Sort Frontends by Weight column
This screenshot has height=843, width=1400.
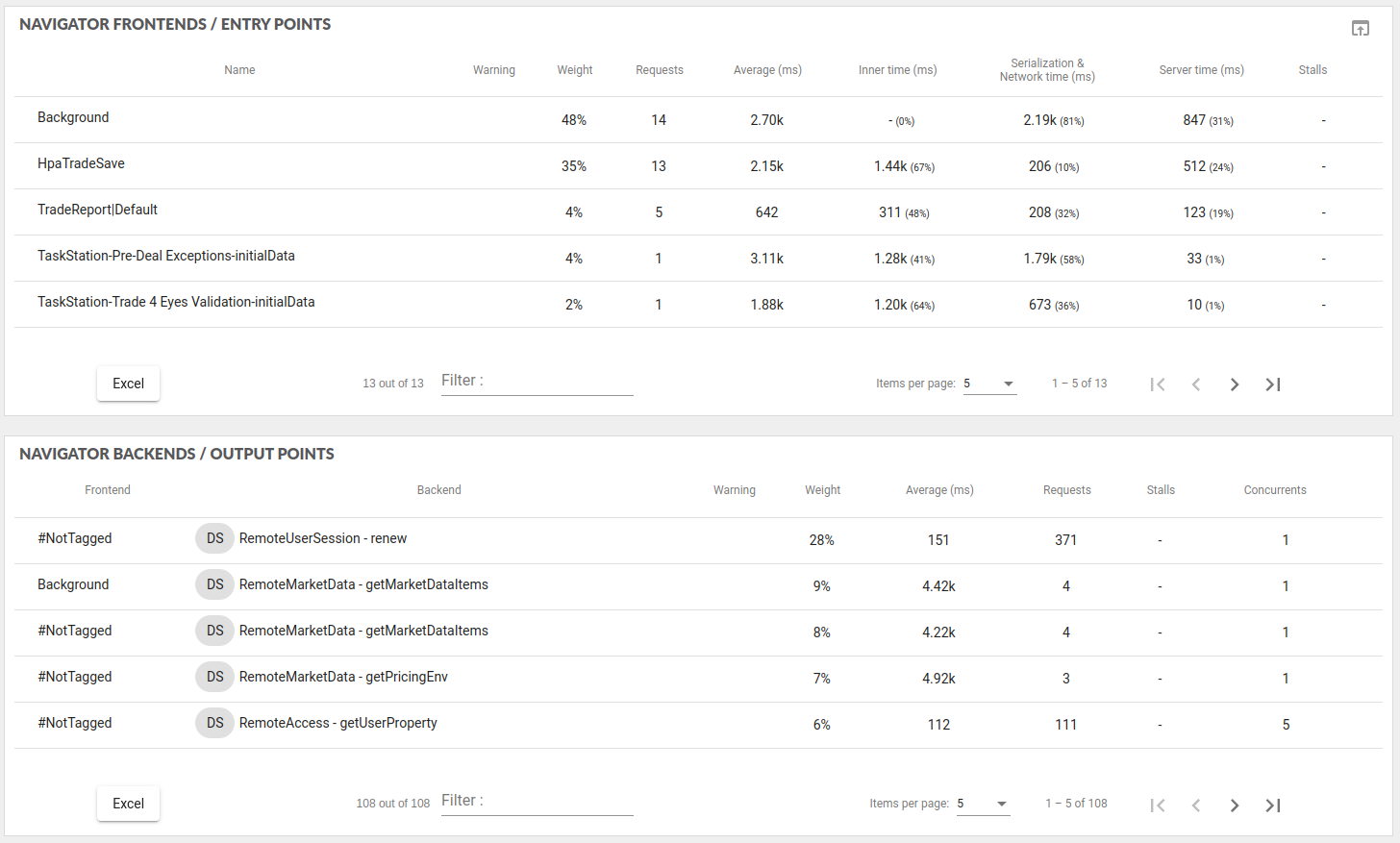click(575, 70)
